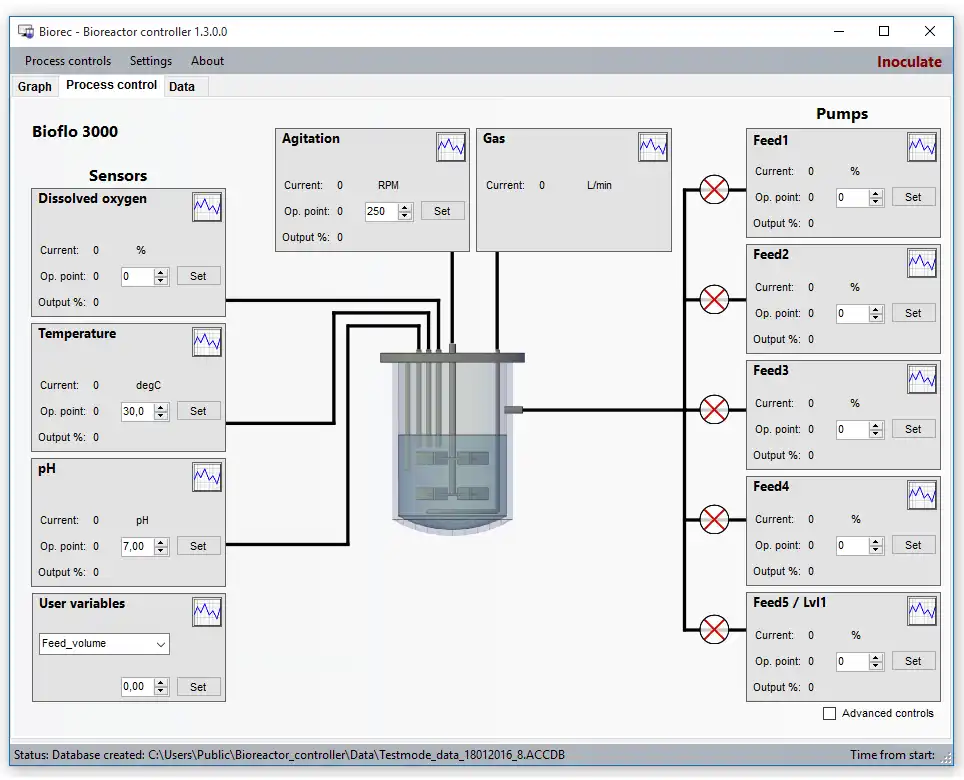Screen dimensions: 964x780
Task: Open the Feed4 graph icon
Action: [922, 495]
